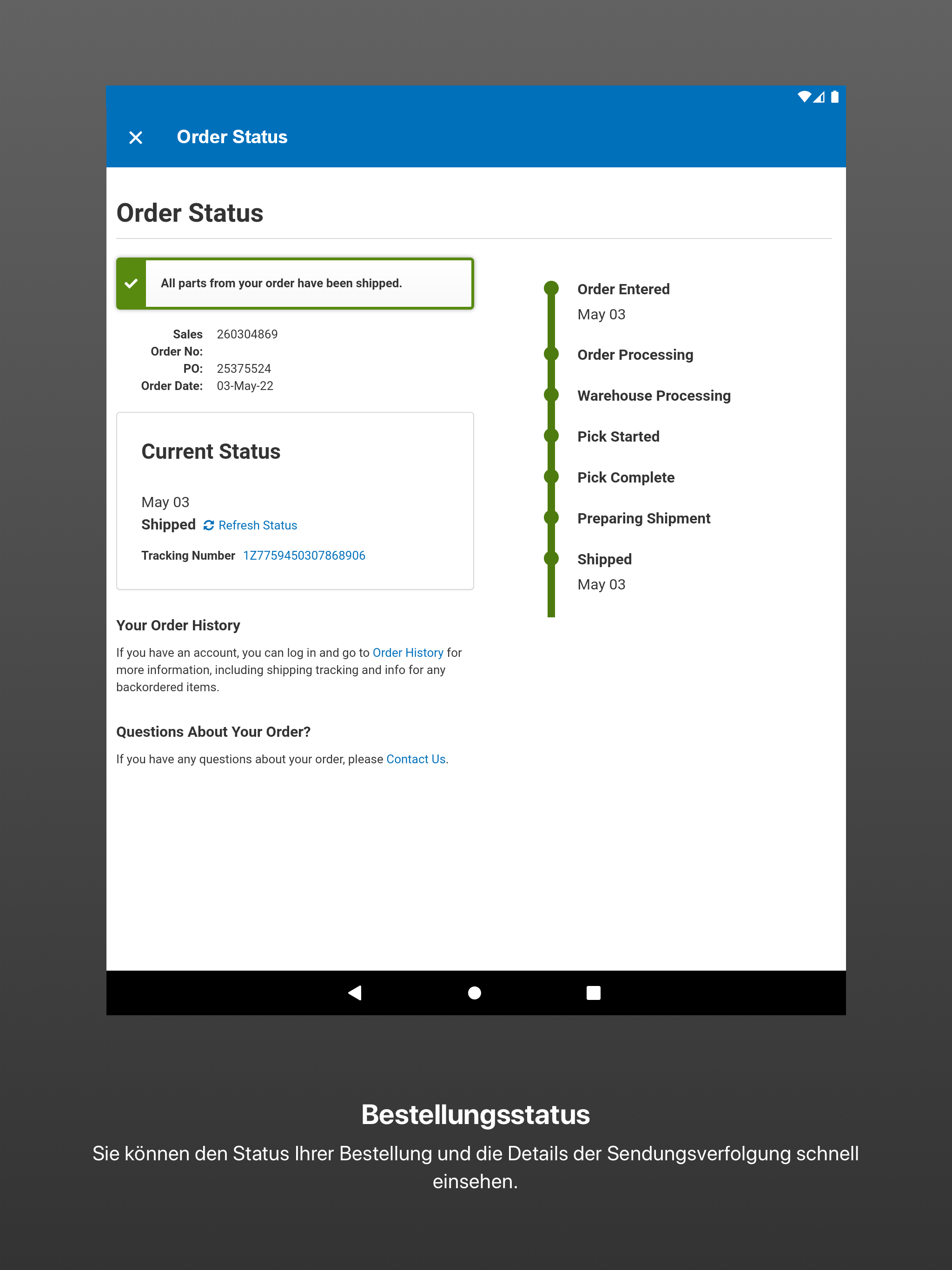The width and height of the screenshot is (952, 1270).
Task: Click the battery status icon
Action: [835, 96]
